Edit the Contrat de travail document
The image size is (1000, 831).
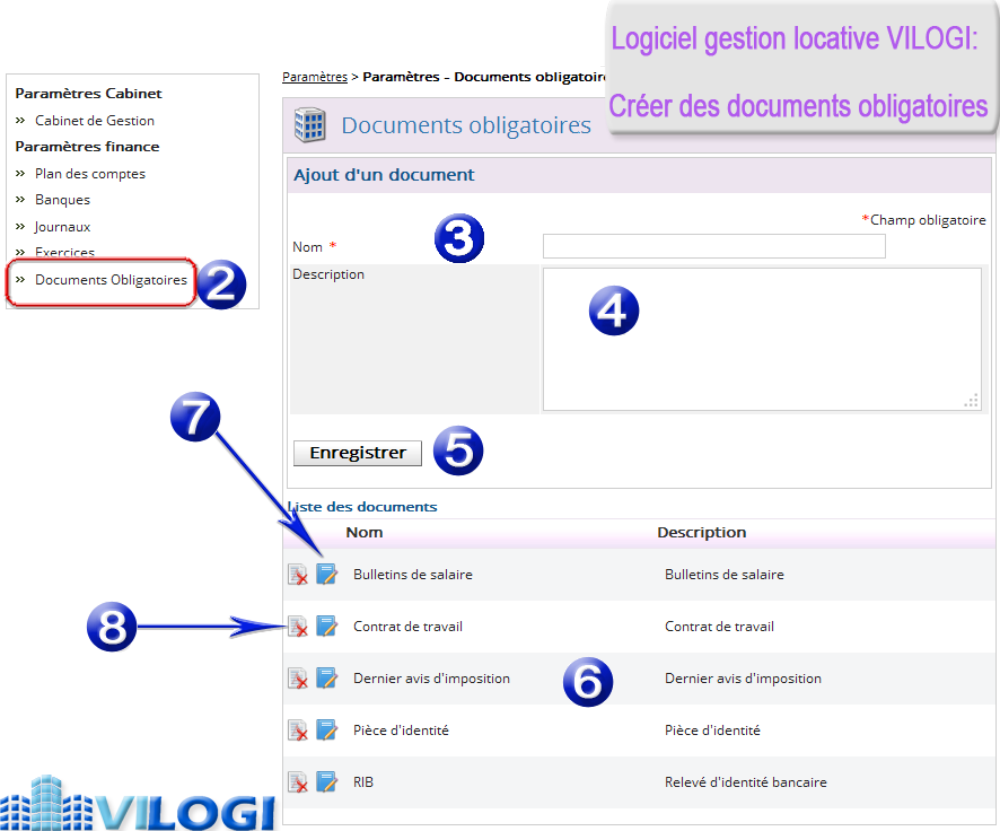[x=327, y=626]
